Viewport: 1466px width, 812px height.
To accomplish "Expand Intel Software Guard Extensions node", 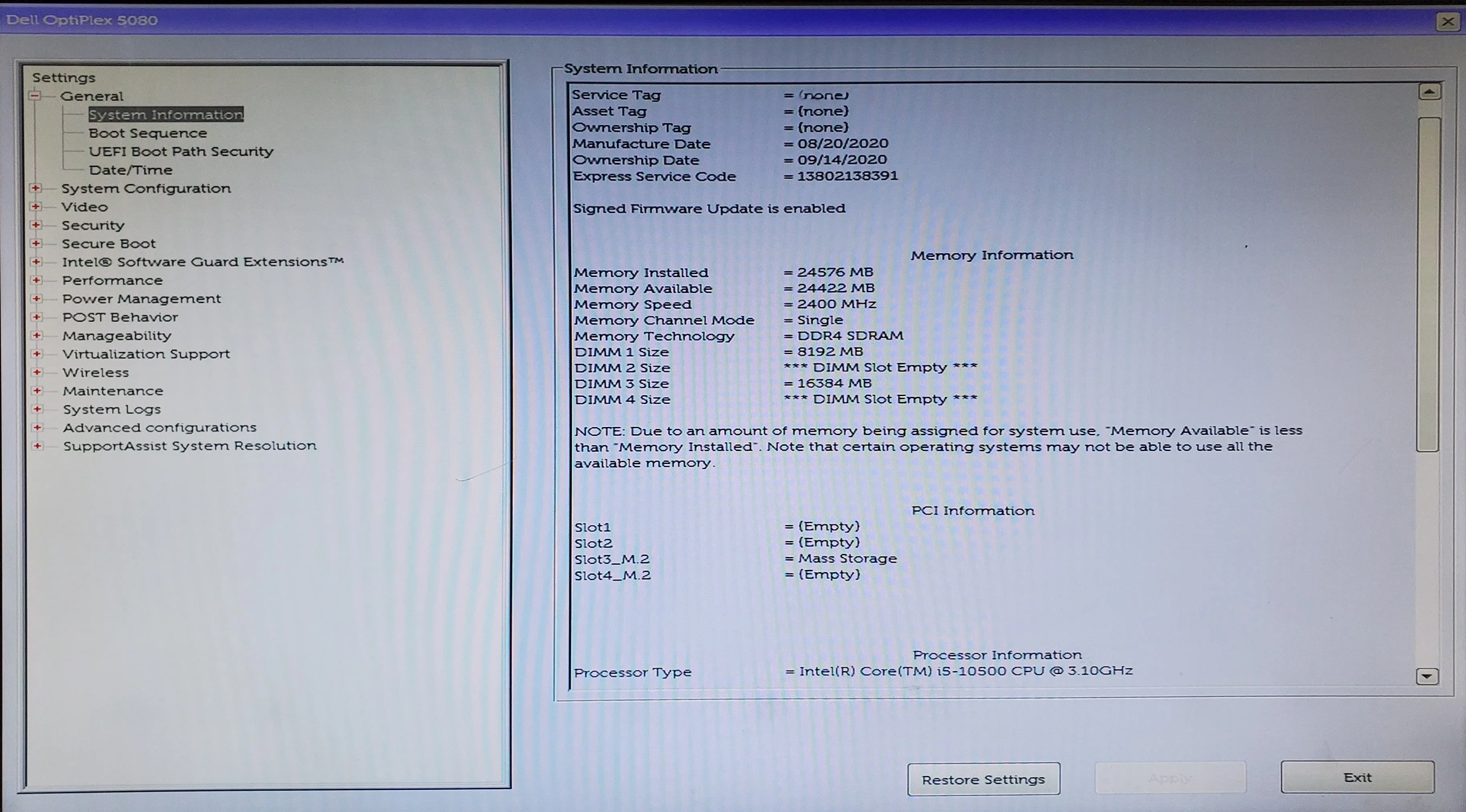I will click(x=36, y=262).
